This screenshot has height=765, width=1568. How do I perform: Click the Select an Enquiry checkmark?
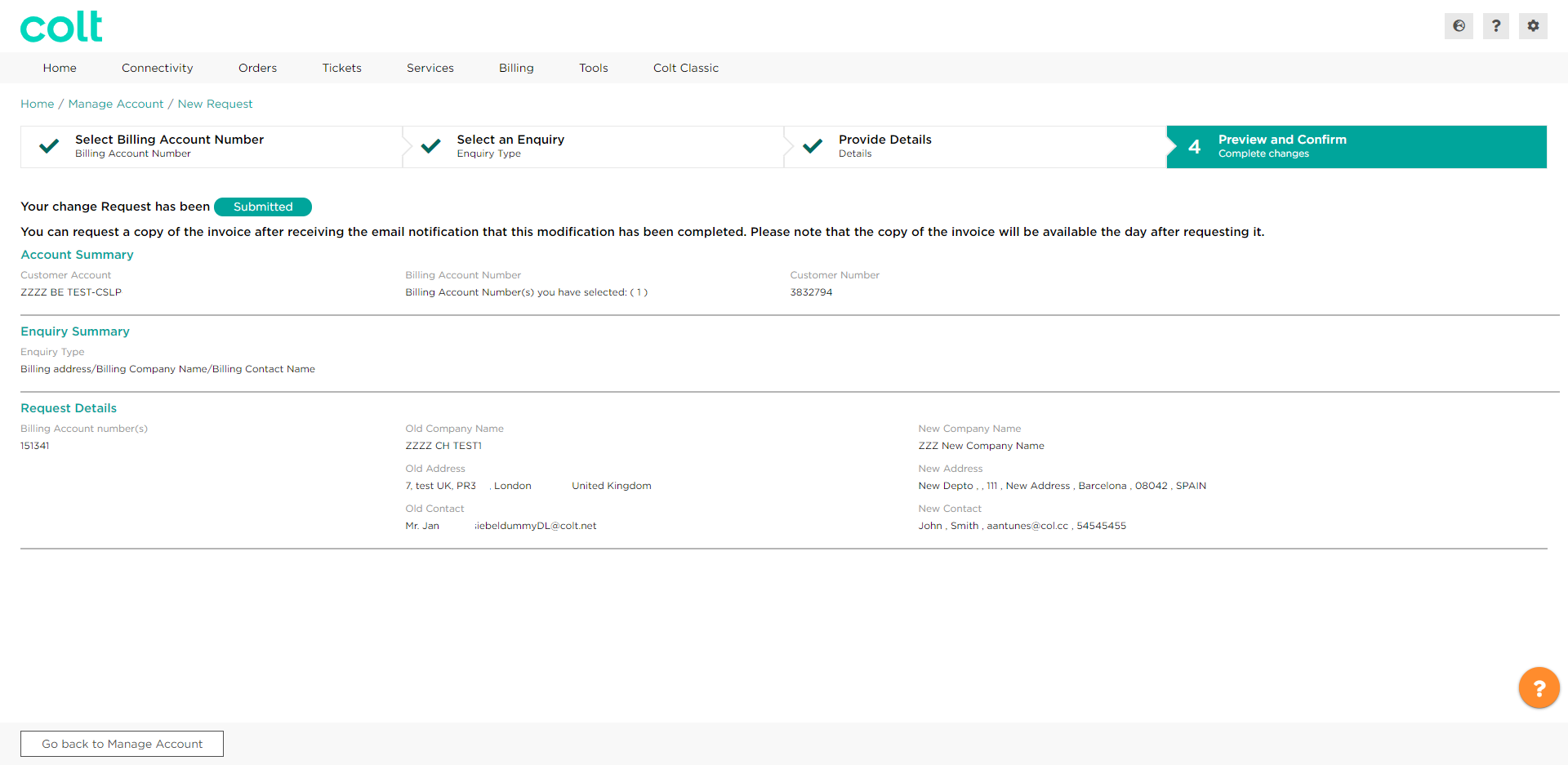tap(430, 146)
